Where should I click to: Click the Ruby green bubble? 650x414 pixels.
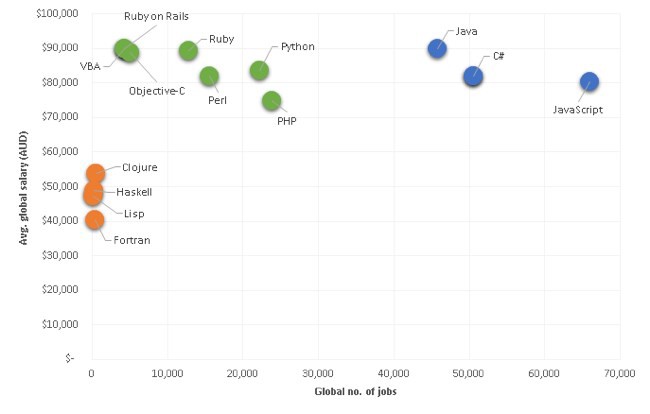tap(188, 51)
